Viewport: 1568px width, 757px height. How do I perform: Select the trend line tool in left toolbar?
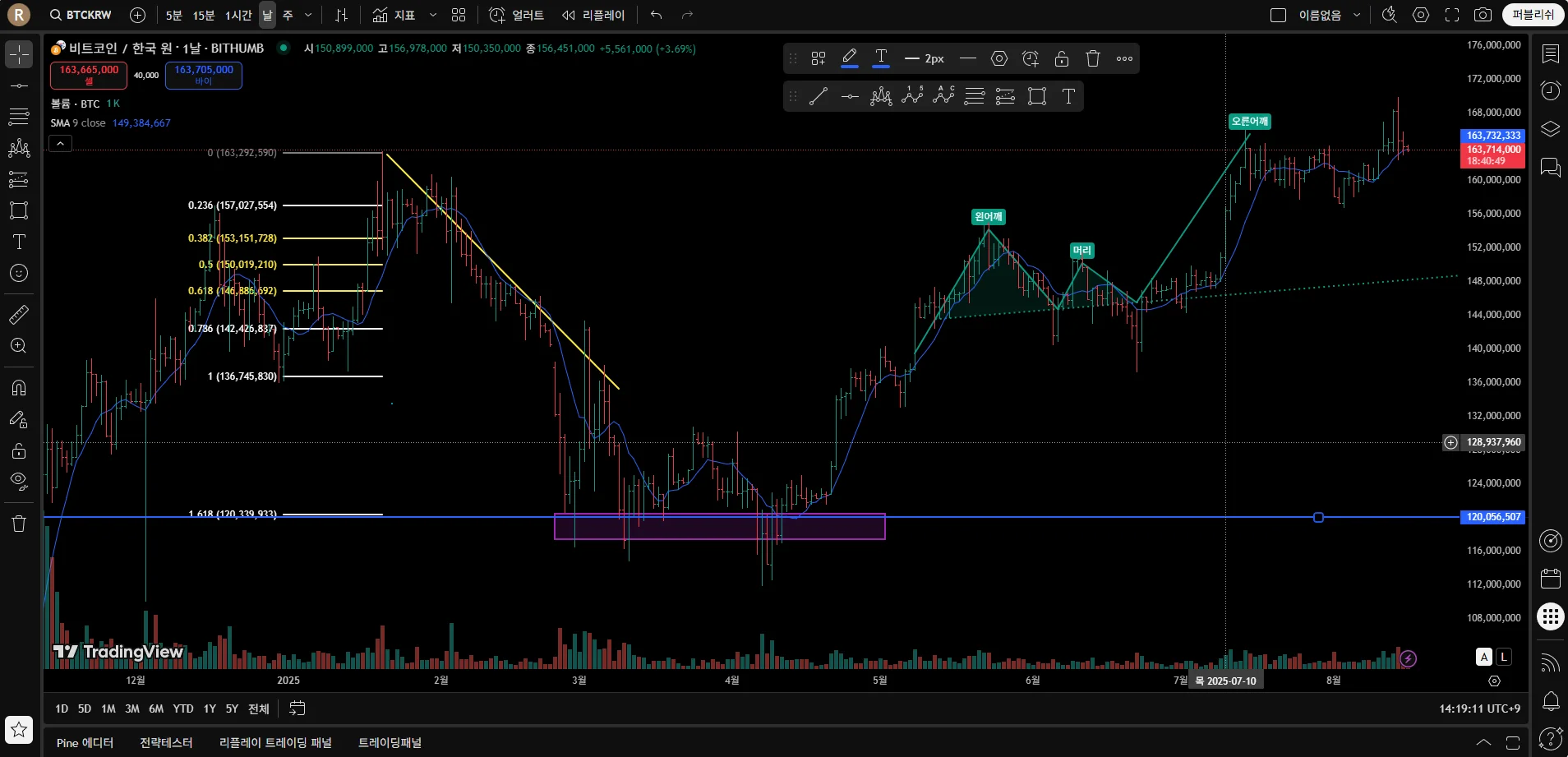19,85
